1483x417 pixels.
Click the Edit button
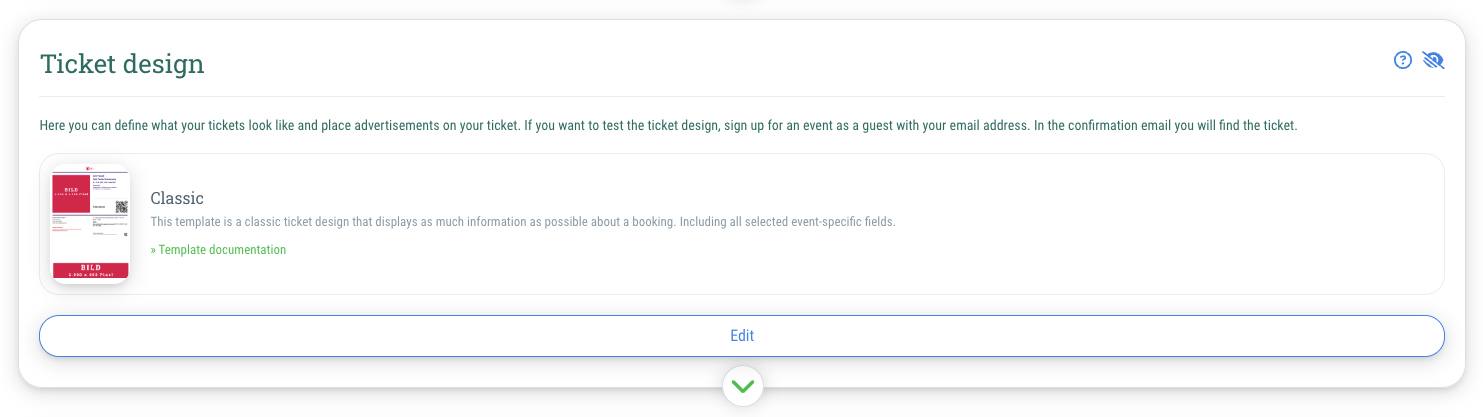click(x=742, y=336)
